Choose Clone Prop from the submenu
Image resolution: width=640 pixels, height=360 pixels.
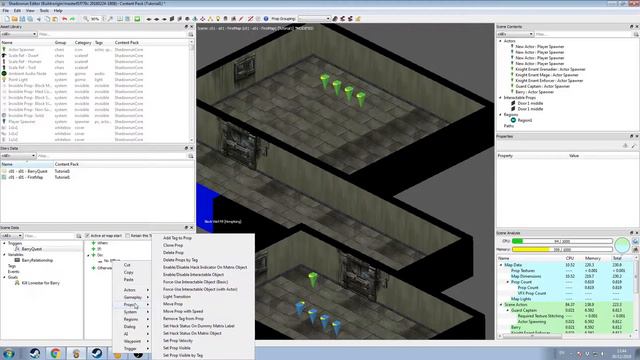tap(173, 245)
